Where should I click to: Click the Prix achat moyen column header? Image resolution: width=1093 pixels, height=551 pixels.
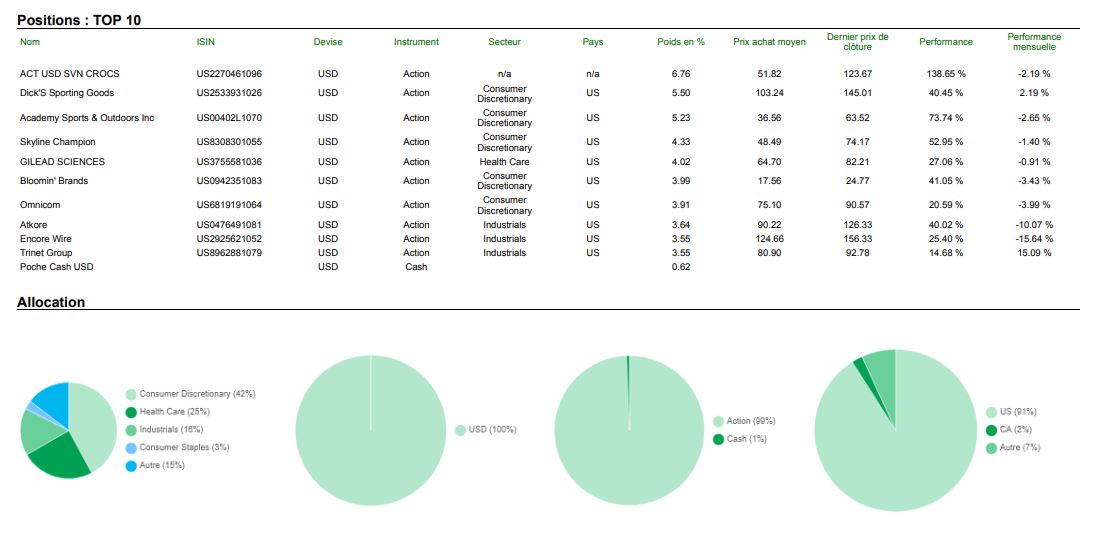point(770,42)
